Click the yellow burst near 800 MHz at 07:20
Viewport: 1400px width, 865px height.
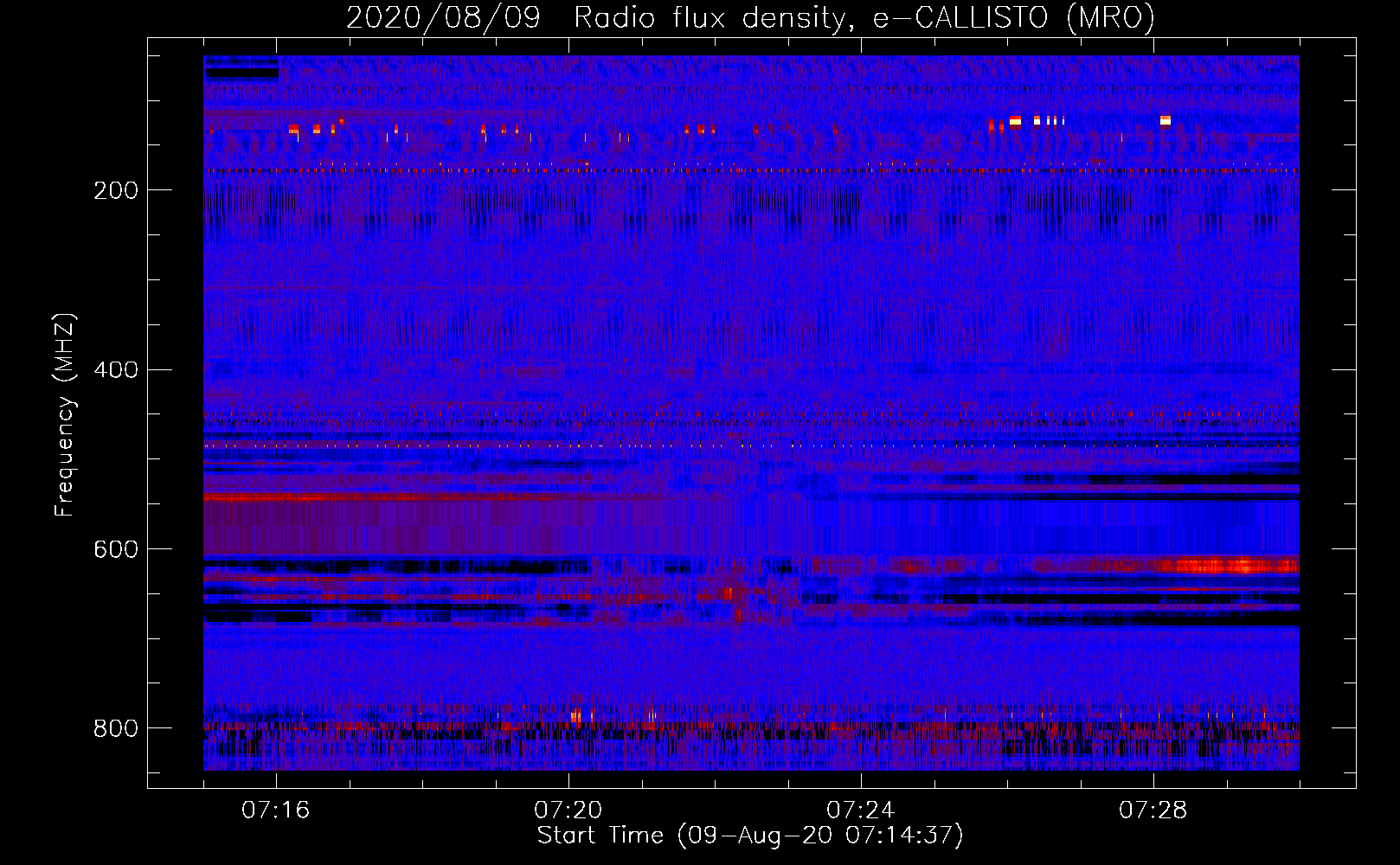pos(576,715)
